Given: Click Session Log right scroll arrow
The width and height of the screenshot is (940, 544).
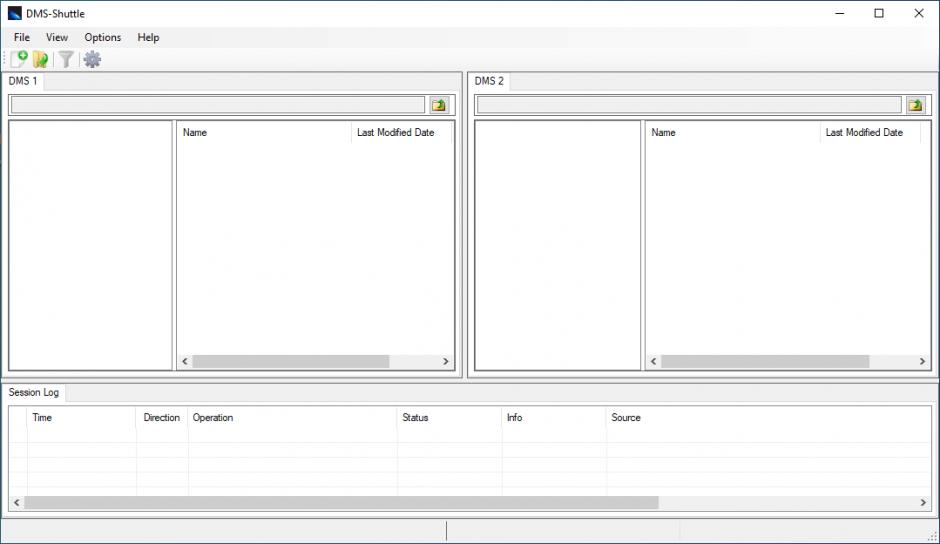Looking at the screenshot, I should [924, 502].
